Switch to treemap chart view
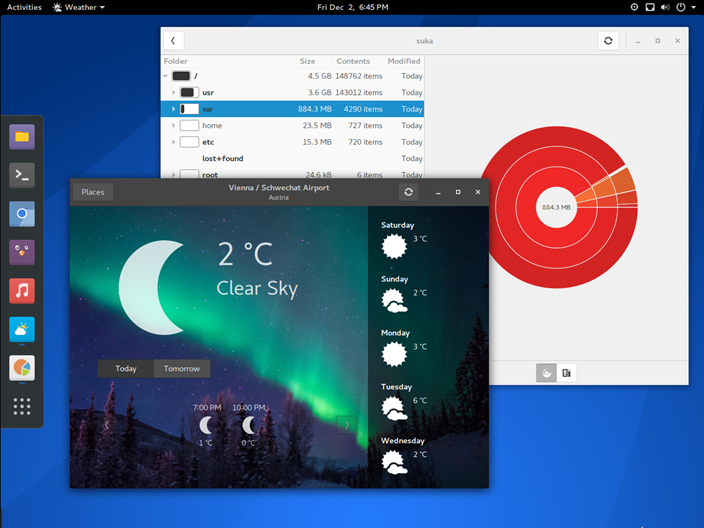This screenshot has width=704, height=528. [566, 373]
